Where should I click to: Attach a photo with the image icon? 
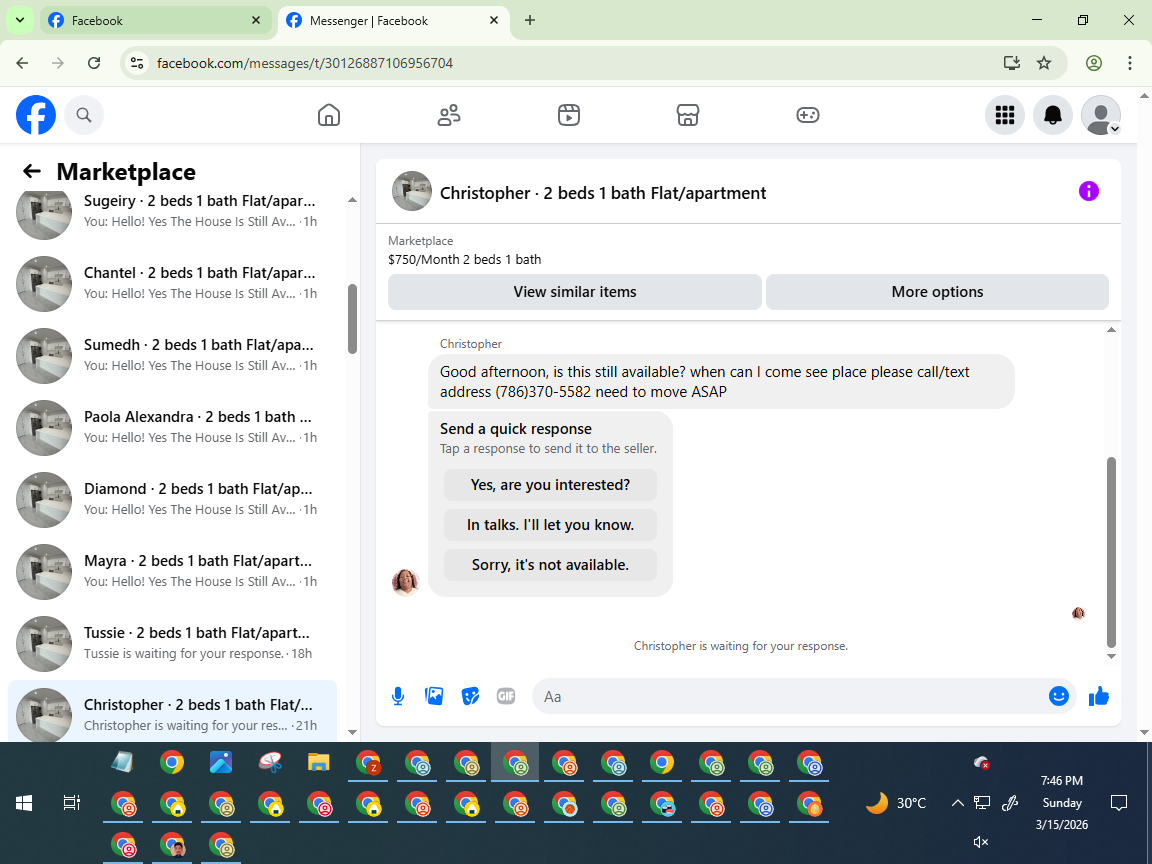[x=434, y=696]
